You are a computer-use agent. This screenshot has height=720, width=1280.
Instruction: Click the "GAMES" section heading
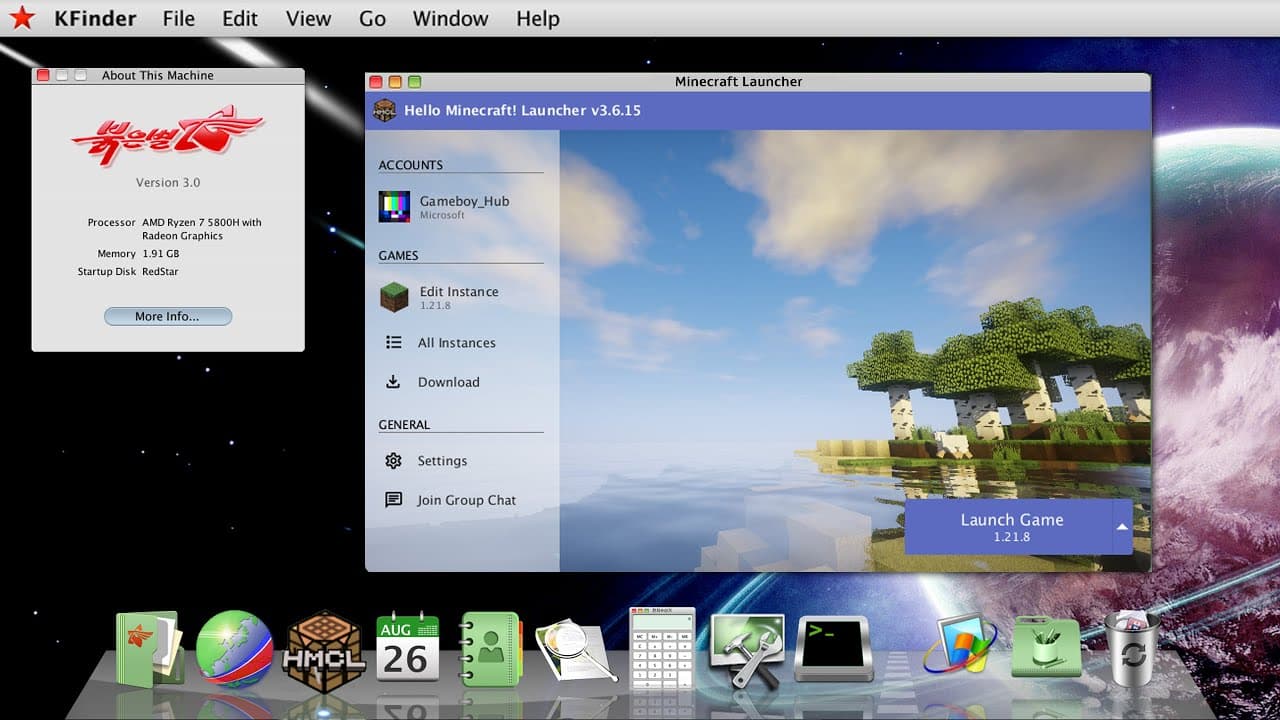[398, 256]
